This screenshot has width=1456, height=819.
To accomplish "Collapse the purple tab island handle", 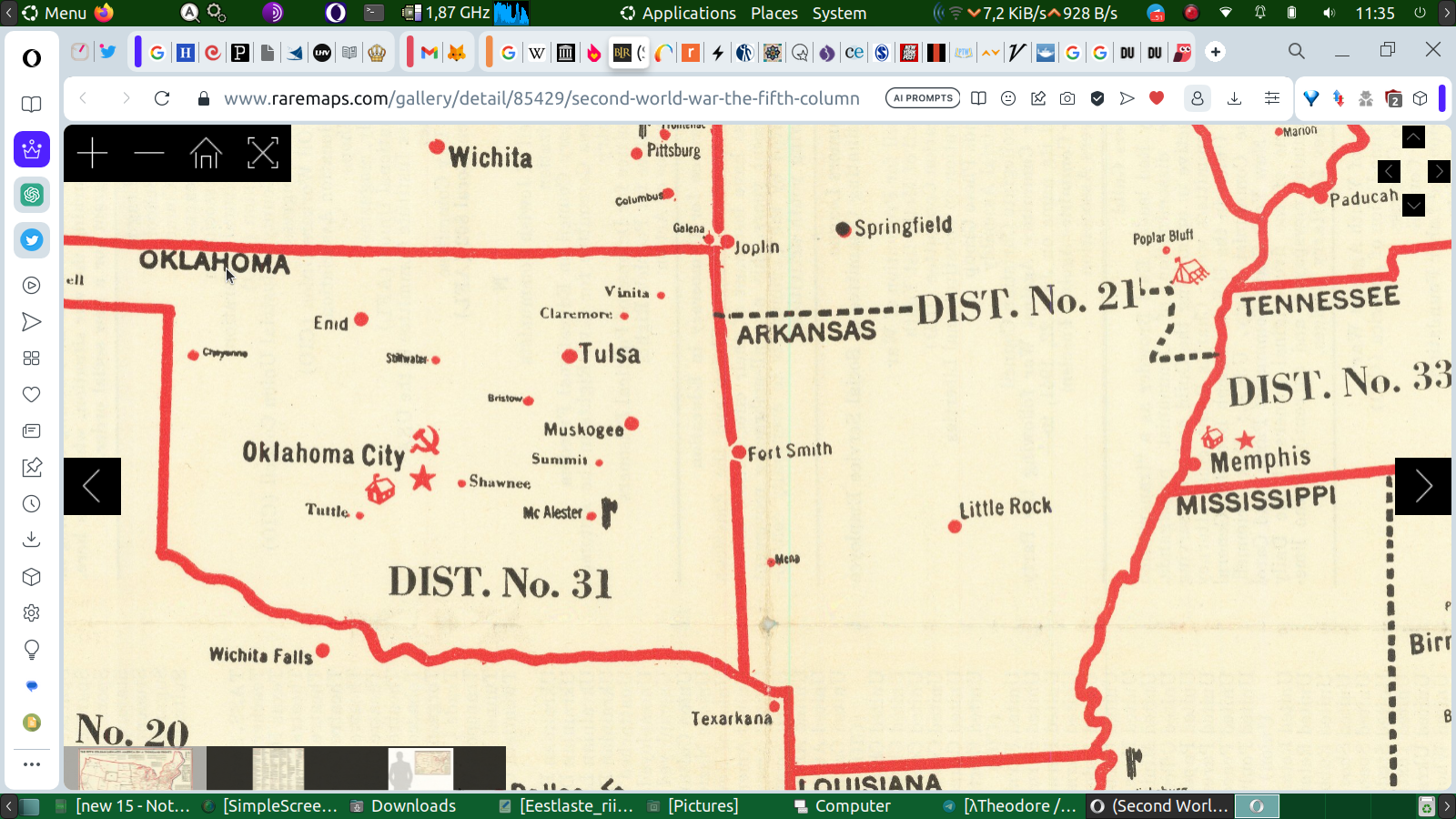I will (137, 52).
